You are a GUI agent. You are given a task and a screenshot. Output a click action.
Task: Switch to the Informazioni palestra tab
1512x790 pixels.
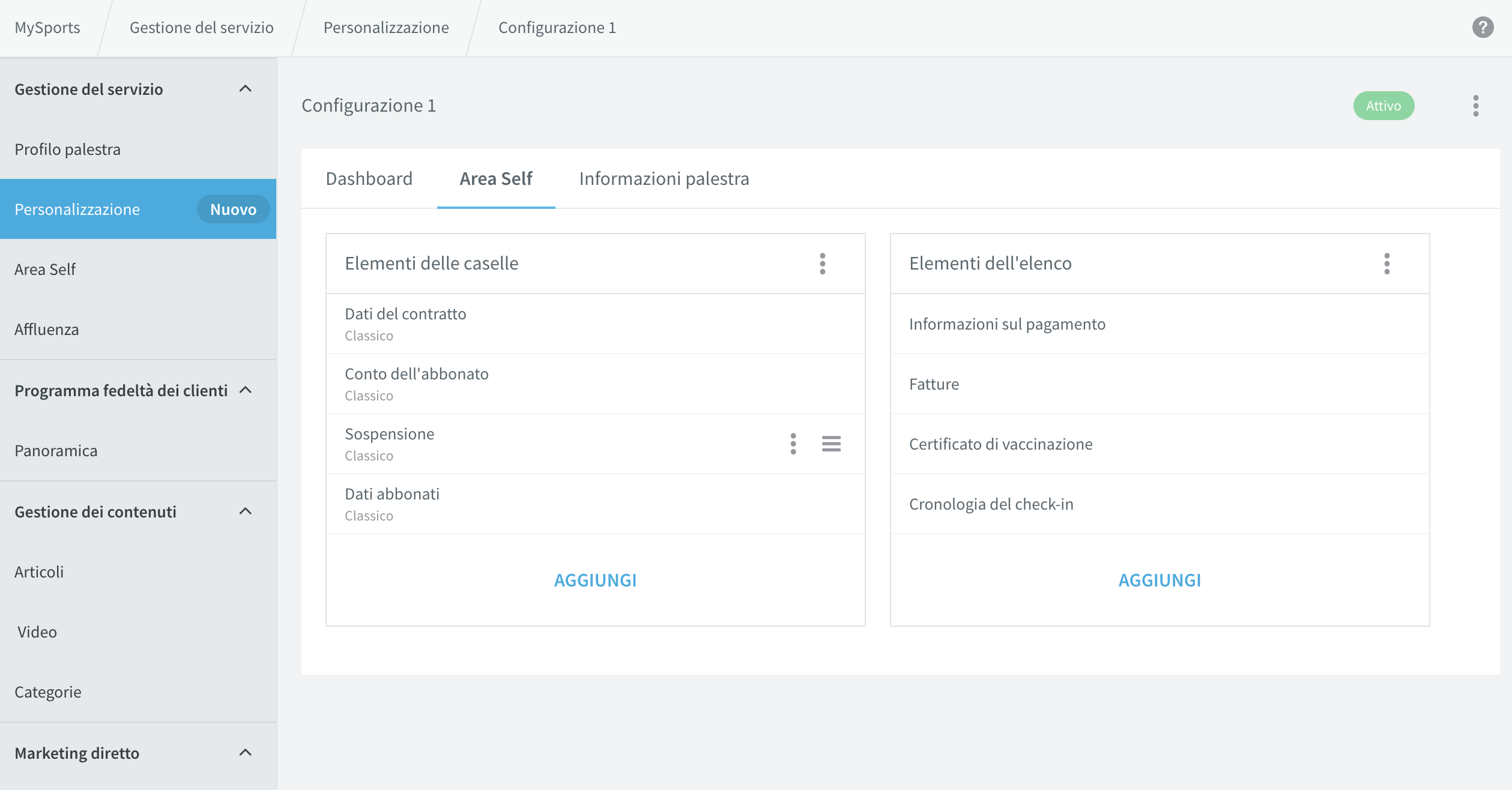(664, 179)
